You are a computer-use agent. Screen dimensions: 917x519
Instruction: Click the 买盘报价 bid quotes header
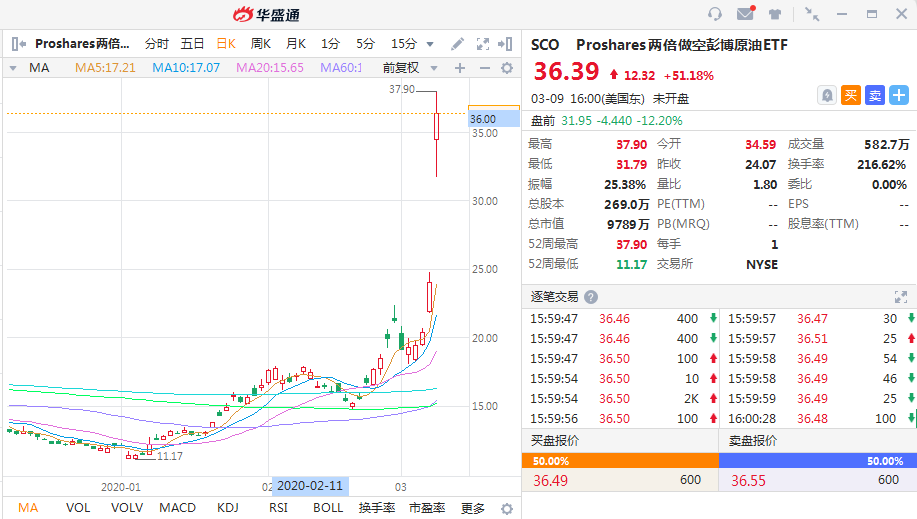tap(554, 441)
